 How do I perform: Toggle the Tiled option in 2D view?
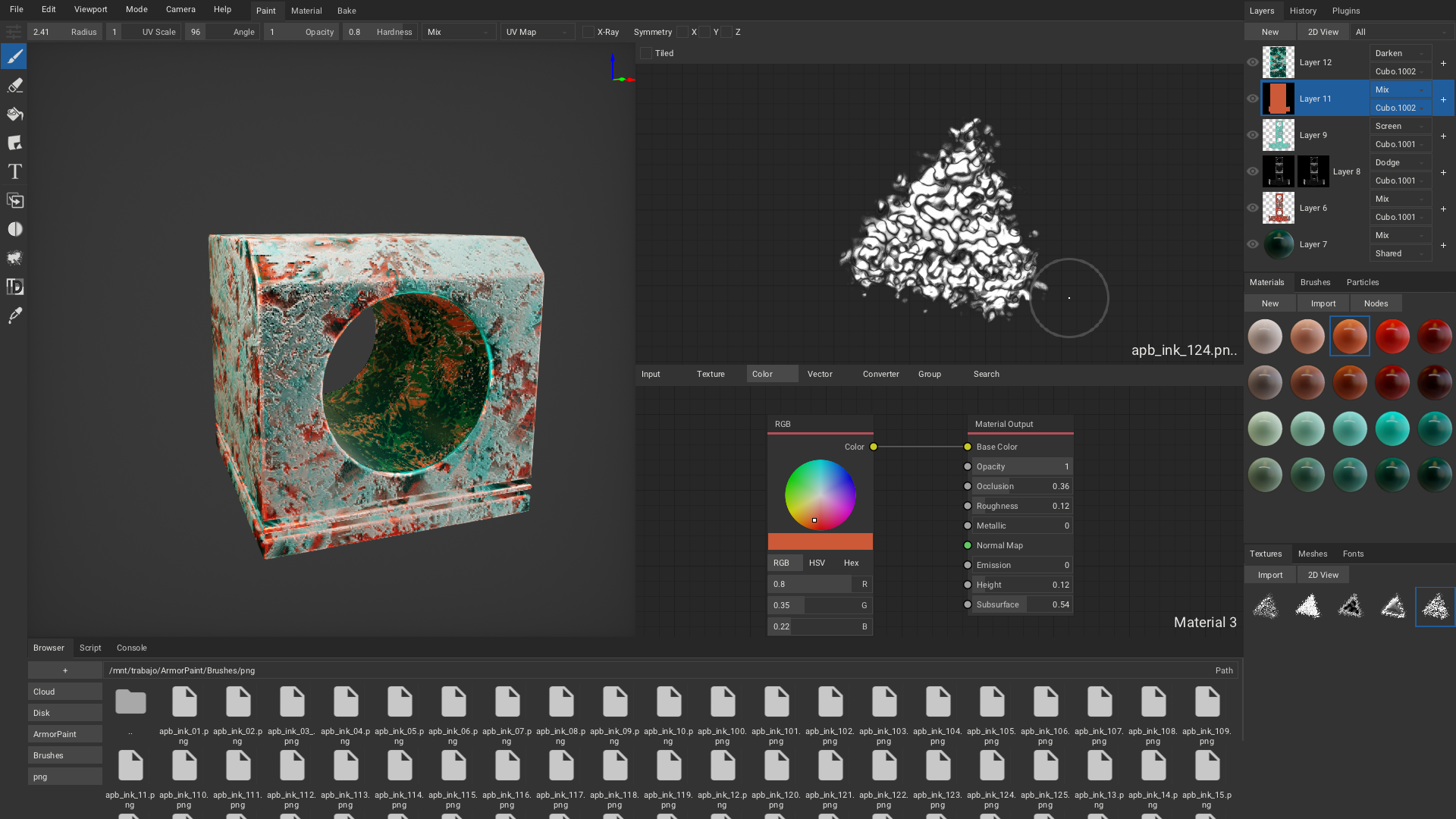click(x=645, y=53)
